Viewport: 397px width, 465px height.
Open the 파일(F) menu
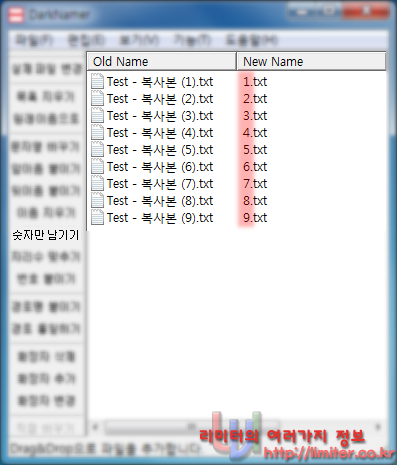34,40
